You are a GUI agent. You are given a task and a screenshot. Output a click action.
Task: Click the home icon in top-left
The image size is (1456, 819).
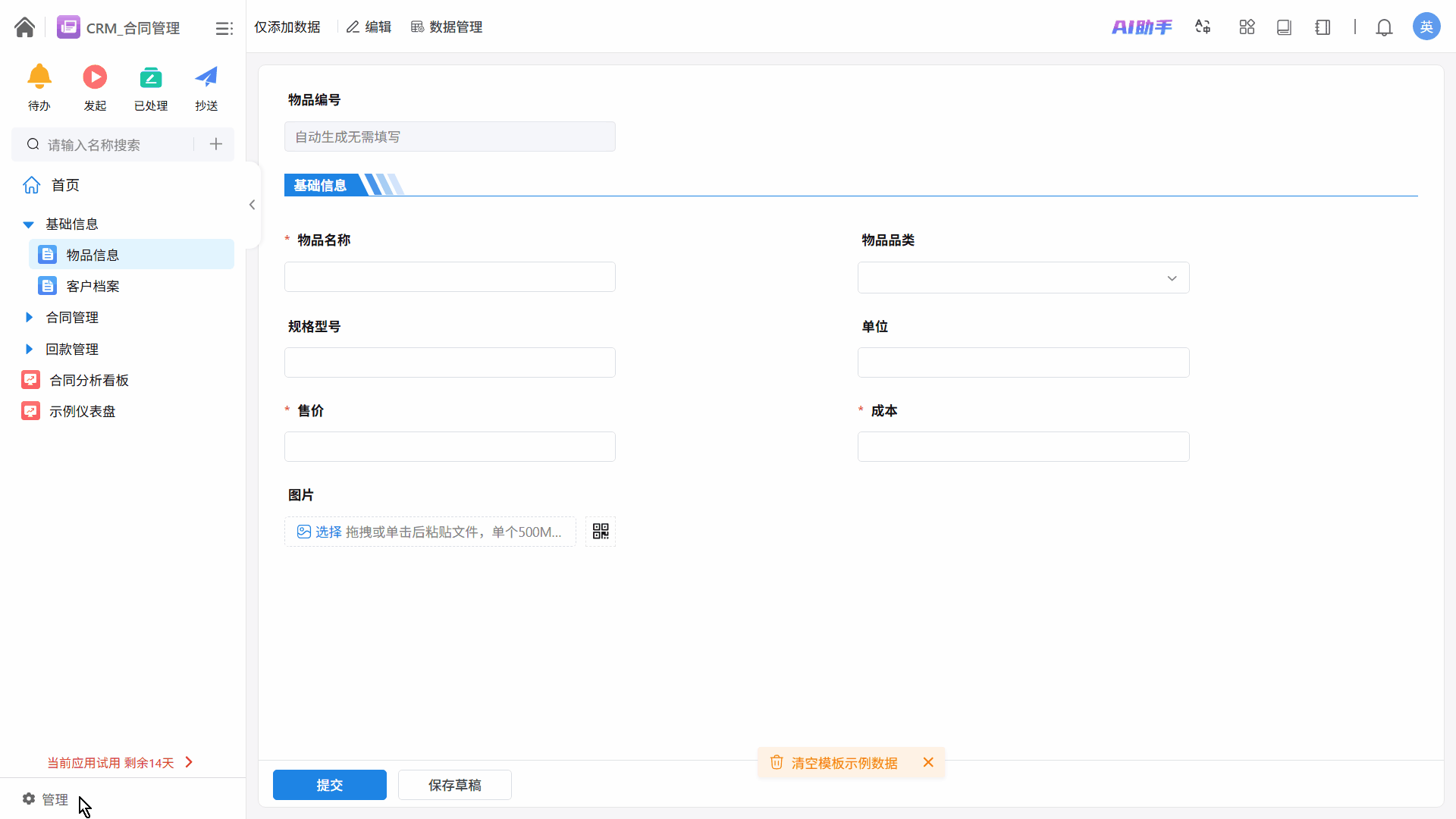pyautogui.click(x=24, y=27)
